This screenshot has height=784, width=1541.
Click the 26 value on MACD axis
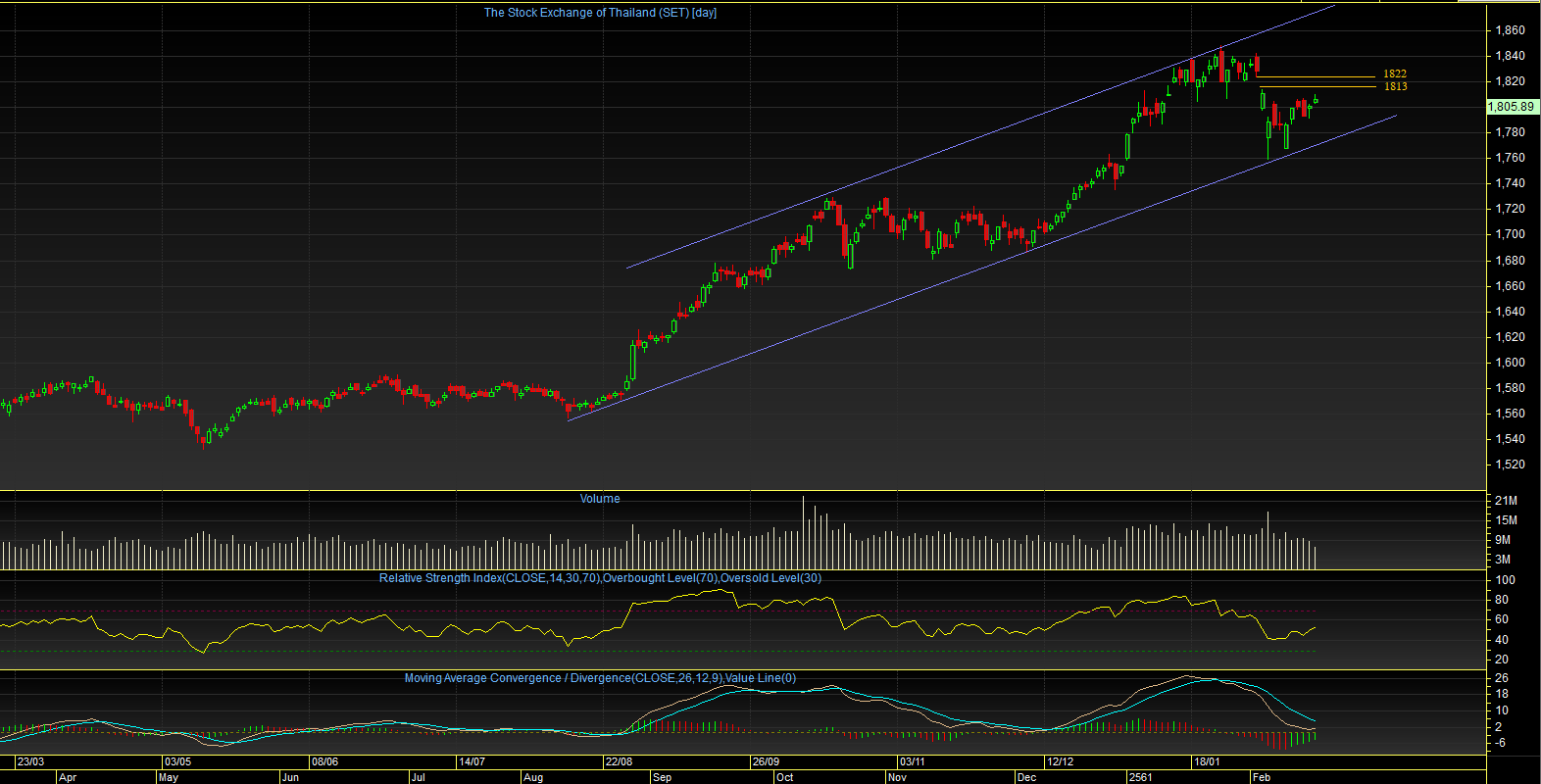coord(1501,678)
